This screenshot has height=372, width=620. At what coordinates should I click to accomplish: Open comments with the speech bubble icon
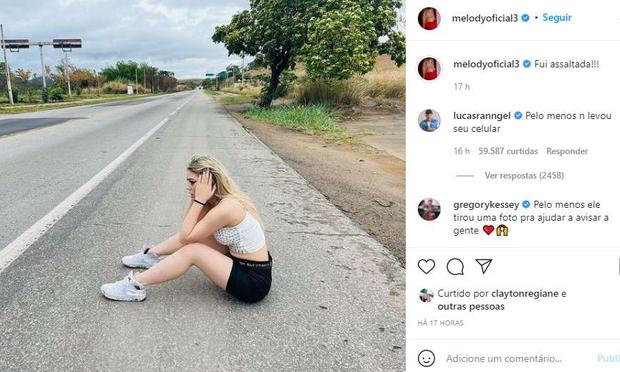455,267
